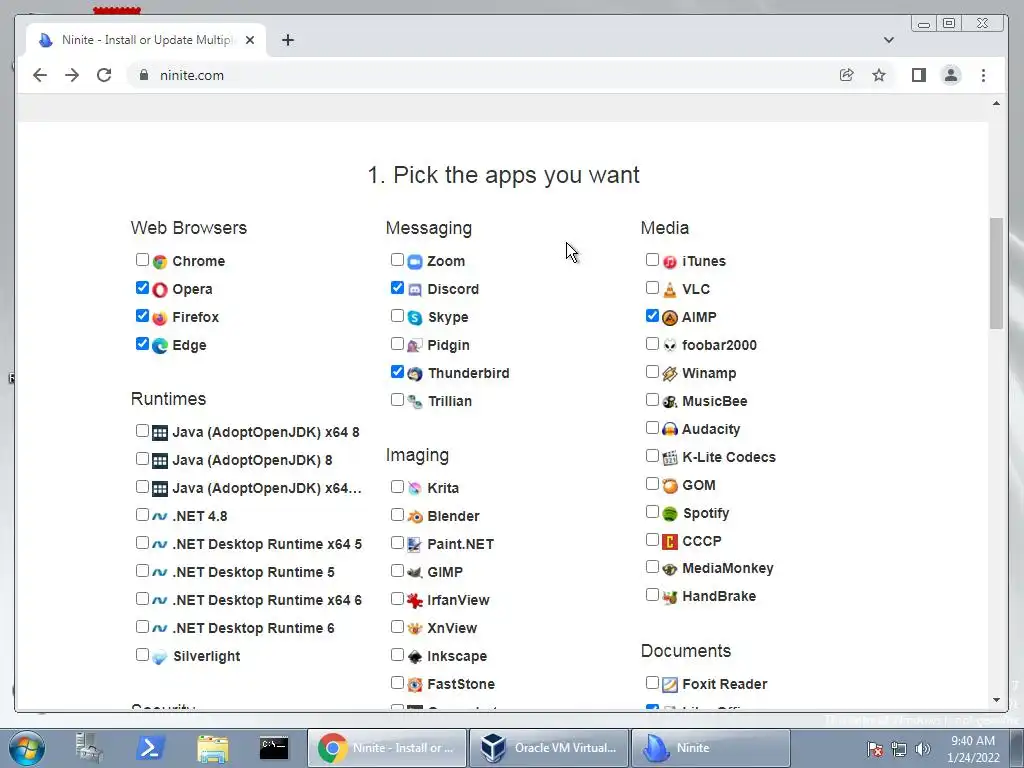Open a new browser tab
The width and height of the screenshot is (1024, 768).
(x=287, y=40)
